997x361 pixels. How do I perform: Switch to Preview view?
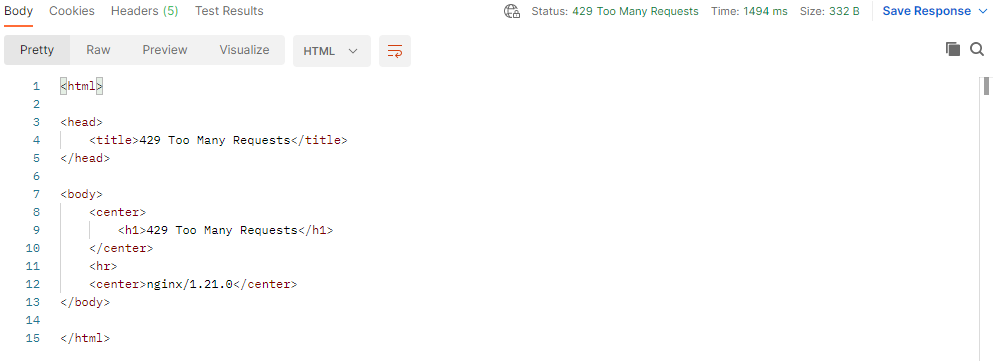tap(165, 50)
